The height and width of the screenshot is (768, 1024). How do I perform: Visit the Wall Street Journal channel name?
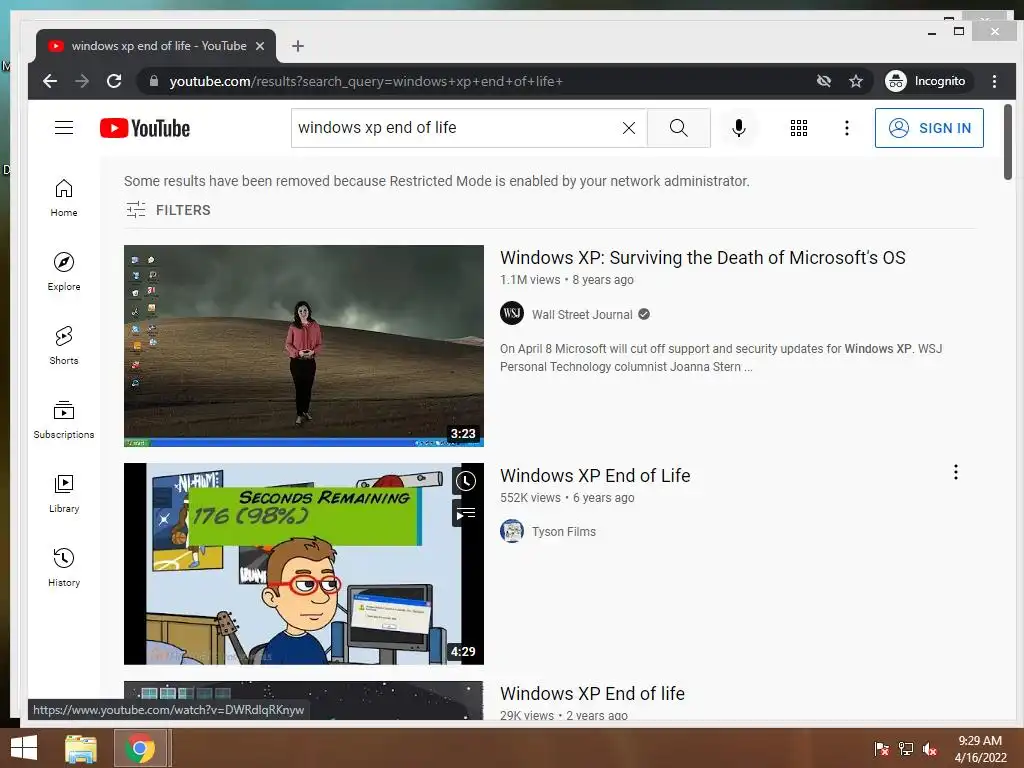pos(582,315)
